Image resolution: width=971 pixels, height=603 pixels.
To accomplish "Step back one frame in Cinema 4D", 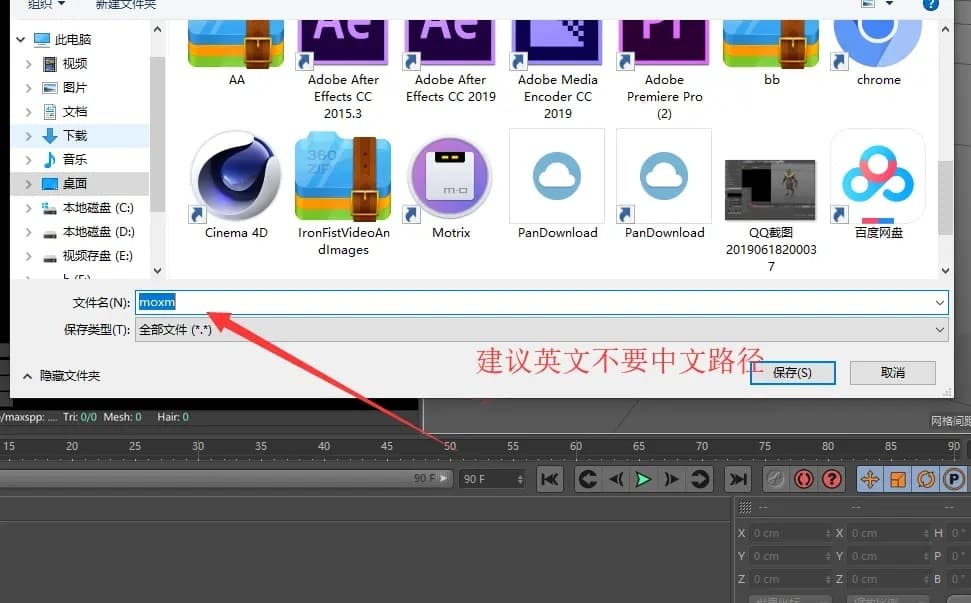I will coord(616,479).
